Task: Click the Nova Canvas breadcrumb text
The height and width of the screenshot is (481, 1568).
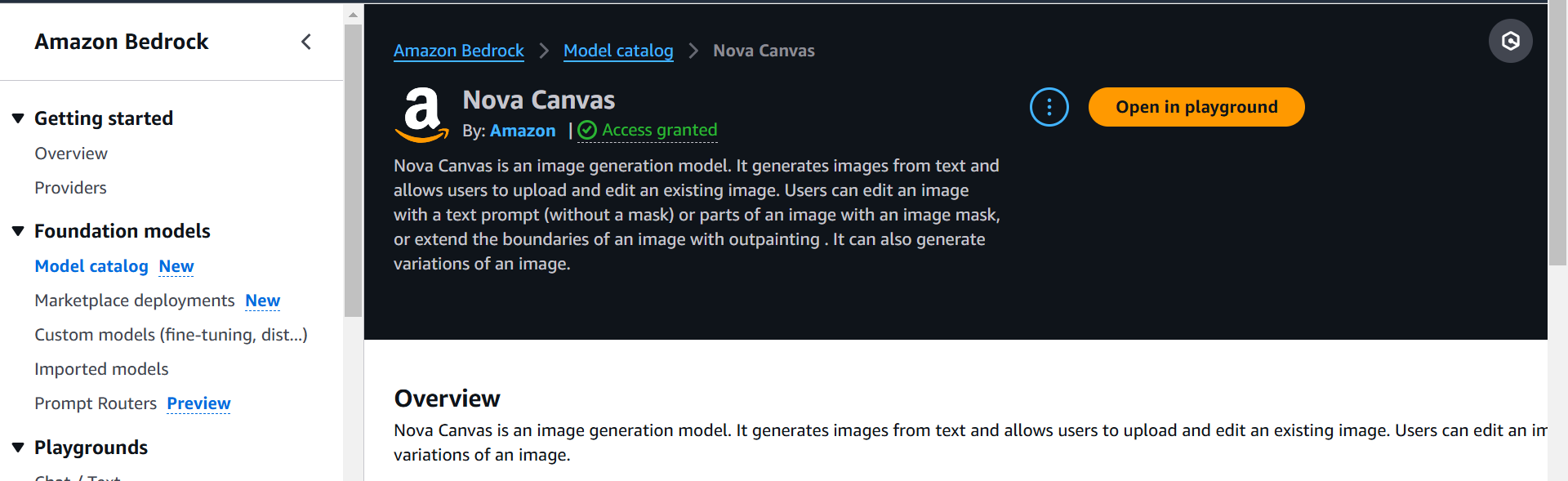Action: 764,51
